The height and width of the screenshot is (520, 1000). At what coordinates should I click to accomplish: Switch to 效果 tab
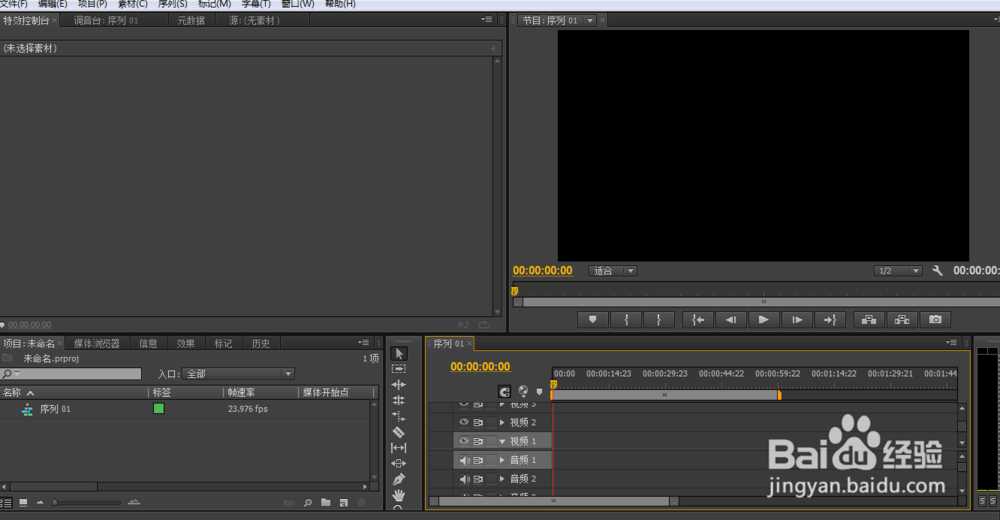pos(186,343)
